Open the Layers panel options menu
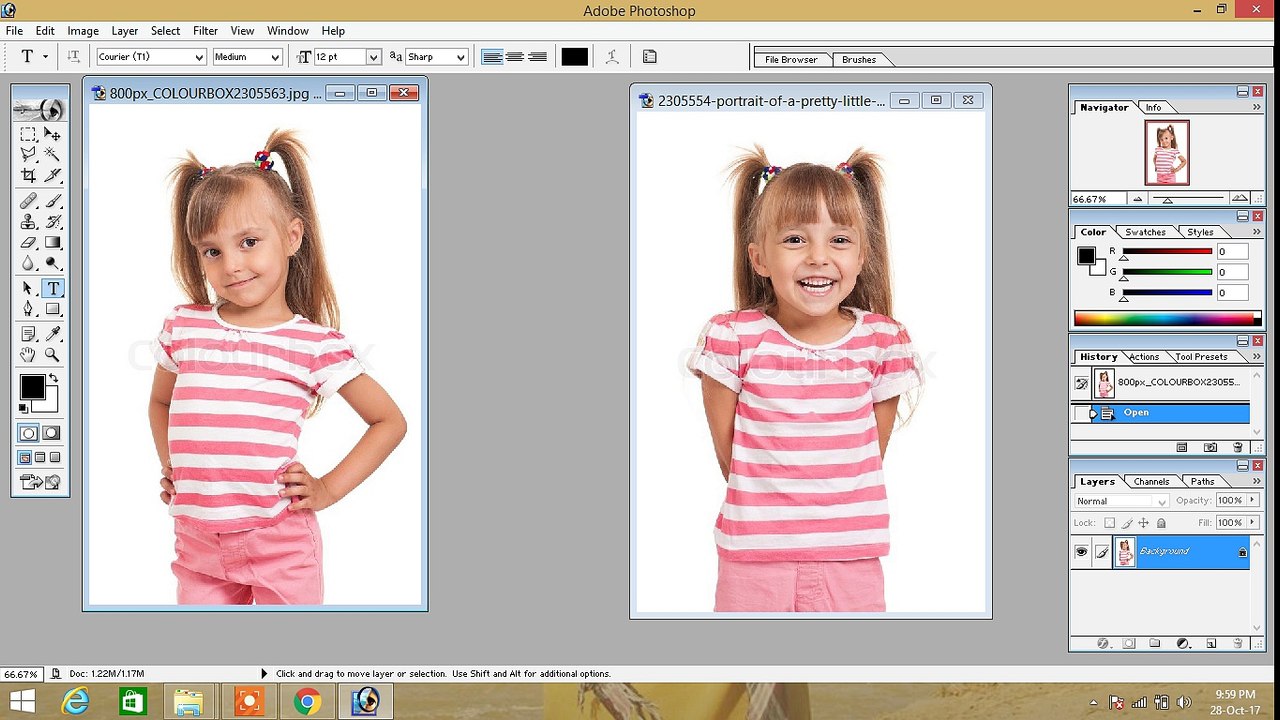 click(1257, 481)
